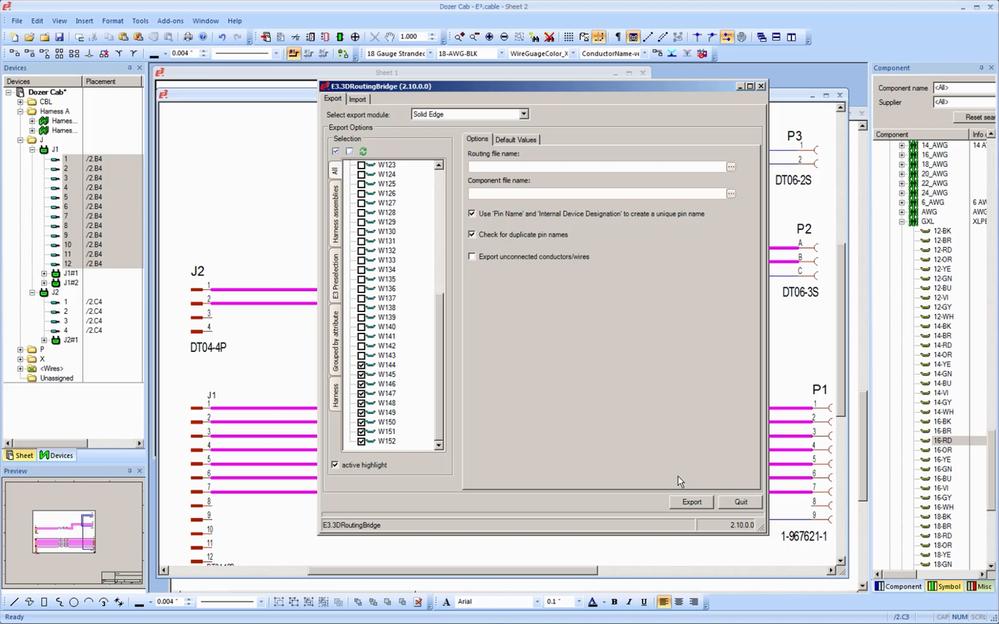Check the W130 wire checkbox
The image size is (999, 624).
pyautogui.click(x=361, y=232)
